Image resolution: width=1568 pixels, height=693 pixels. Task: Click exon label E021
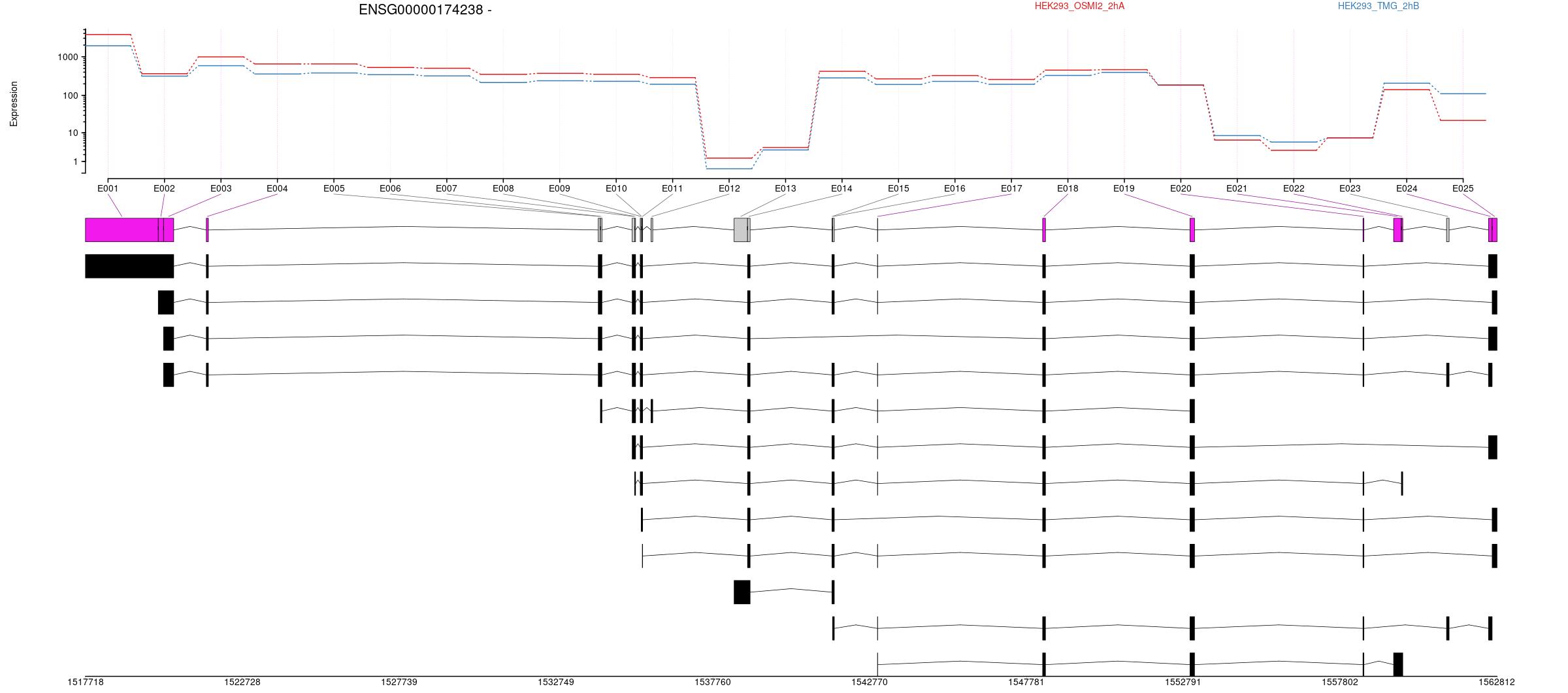click(x=1237, y=188)
